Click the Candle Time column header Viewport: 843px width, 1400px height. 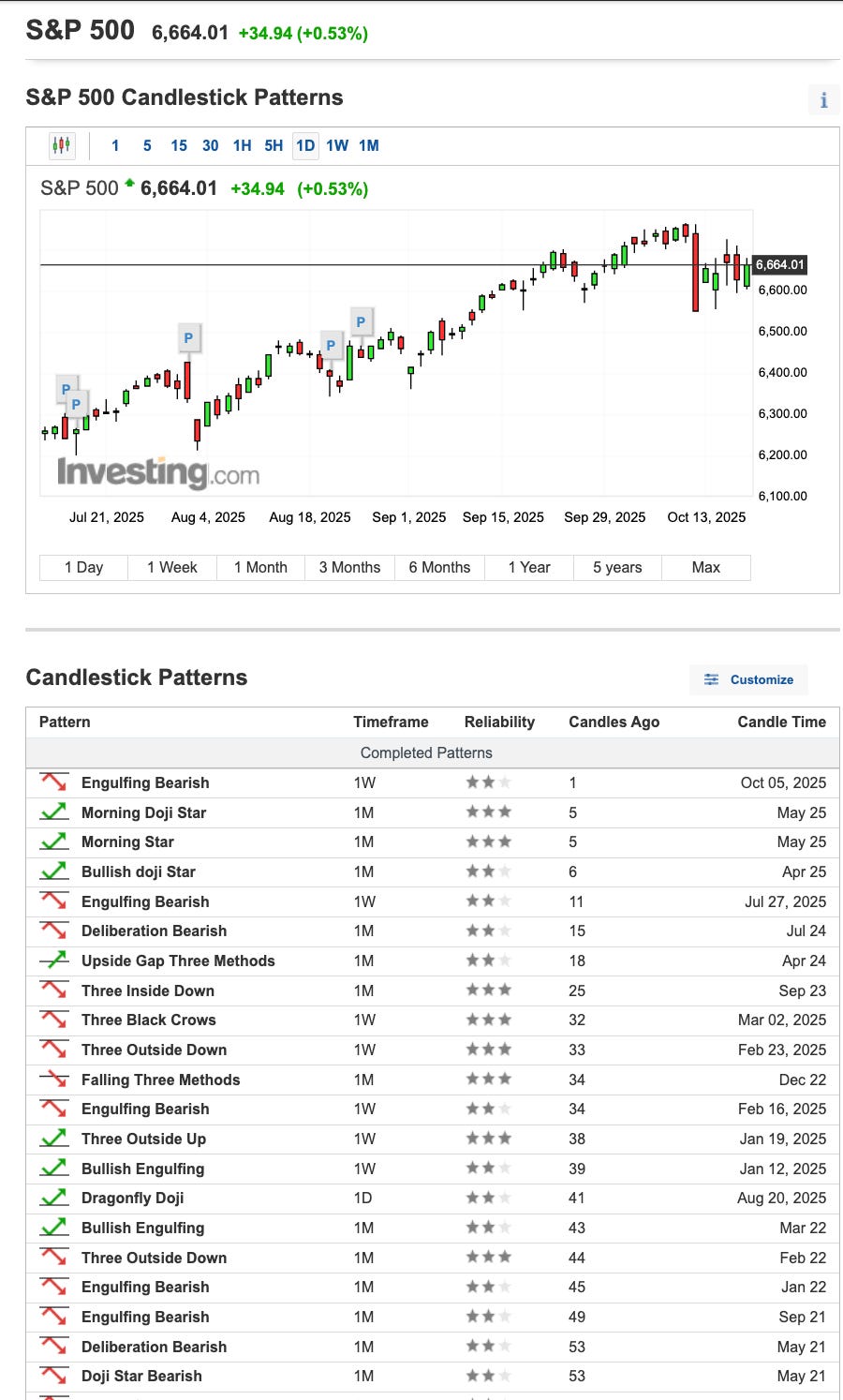coord(781,722)
